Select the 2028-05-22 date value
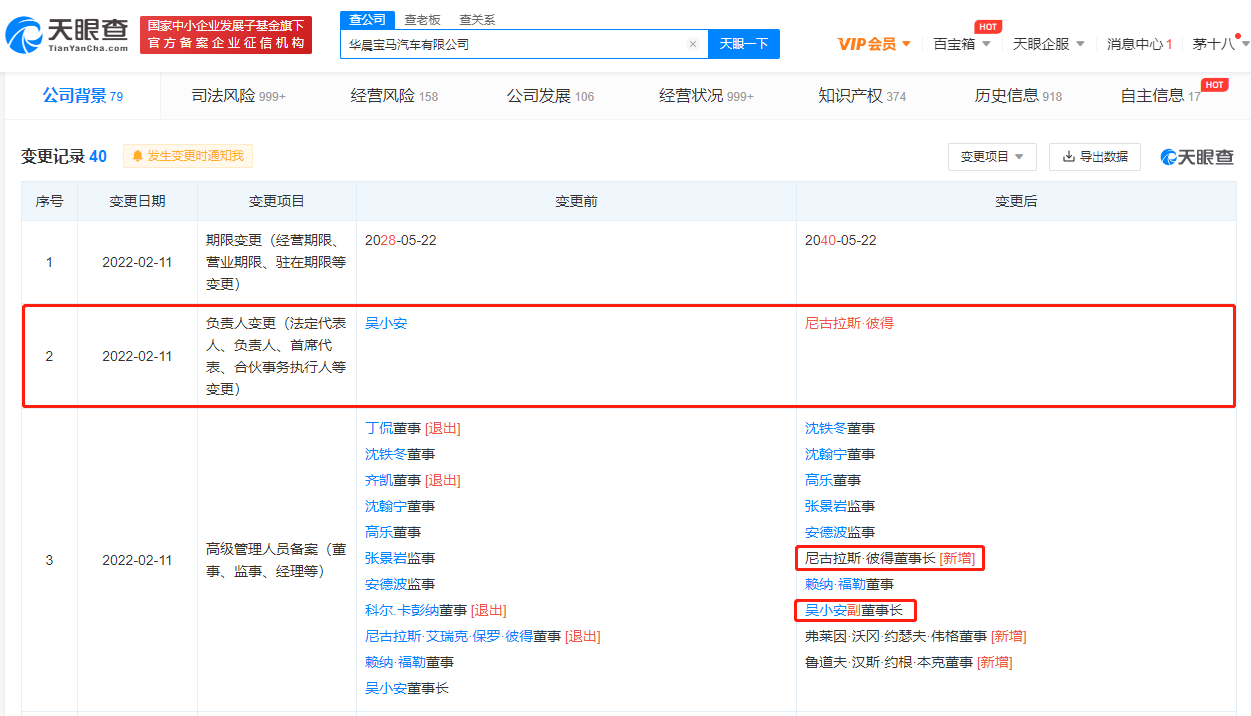Viewport: 1251px width, 716px height. click(401, 241)
